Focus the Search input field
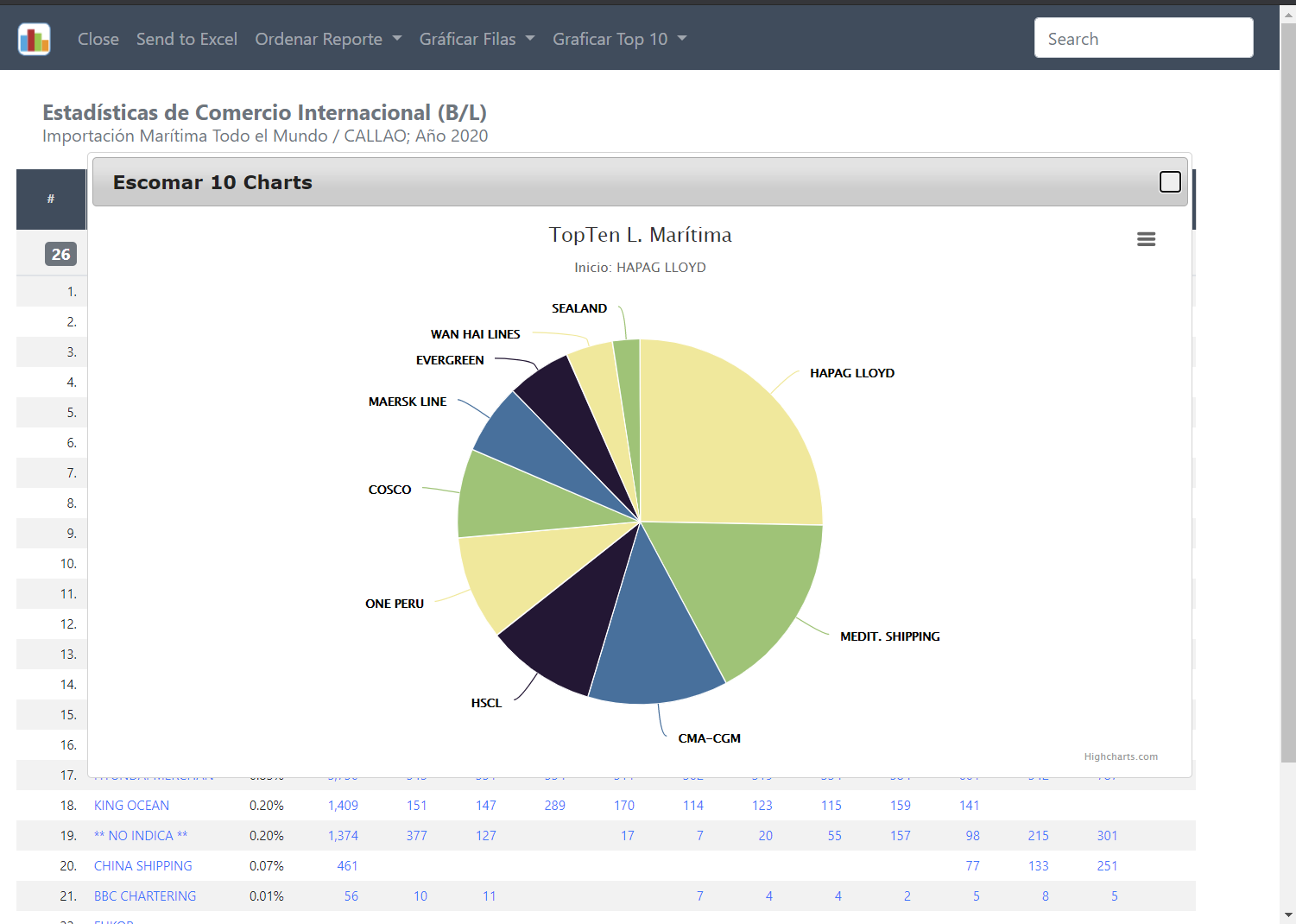 [1143, 38]
